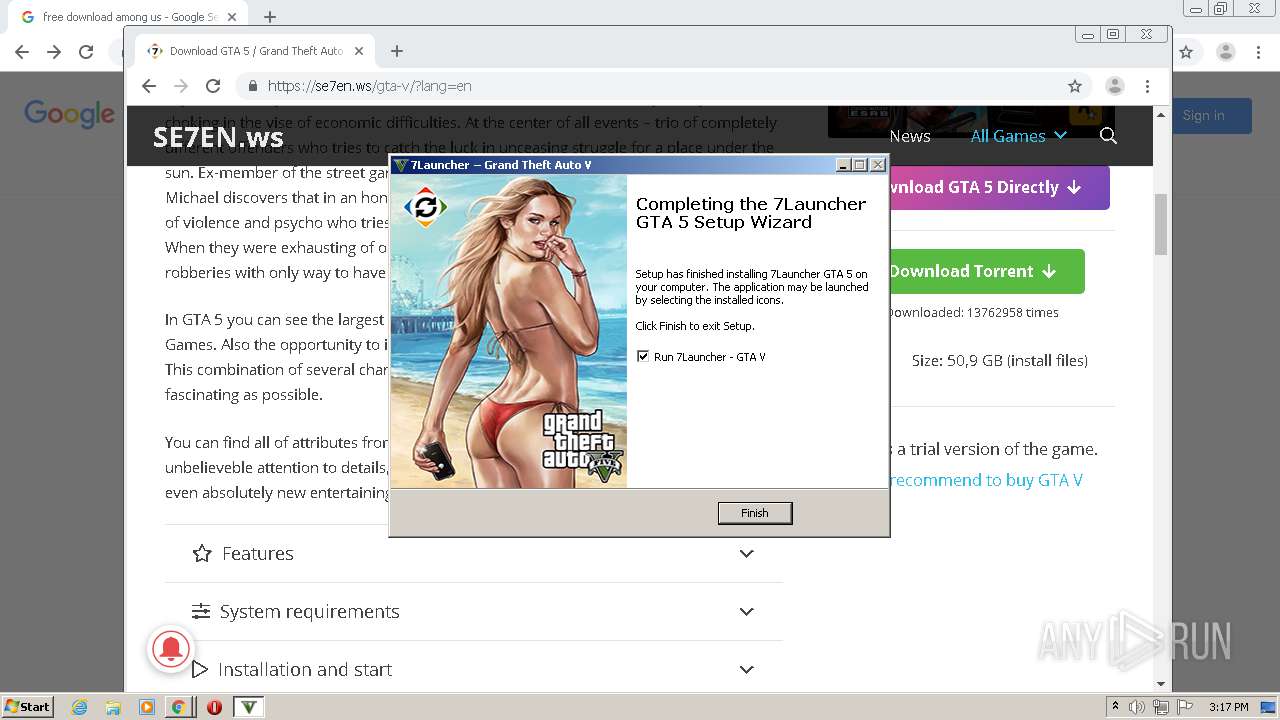Open the site search magnifier
Screen dimensions: 1280x720
(x=1108, y=136)
